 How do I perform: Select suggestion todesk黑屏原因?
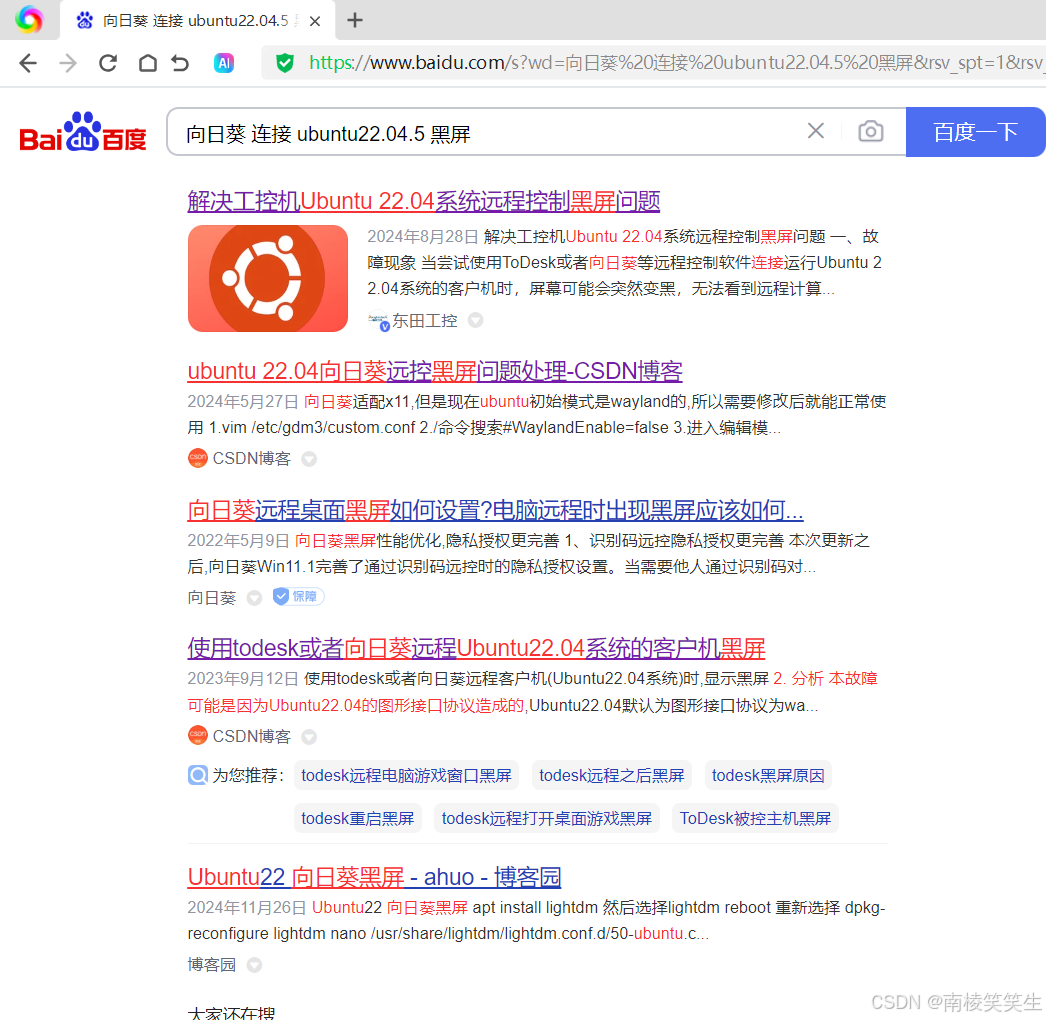tap(768, 775)
